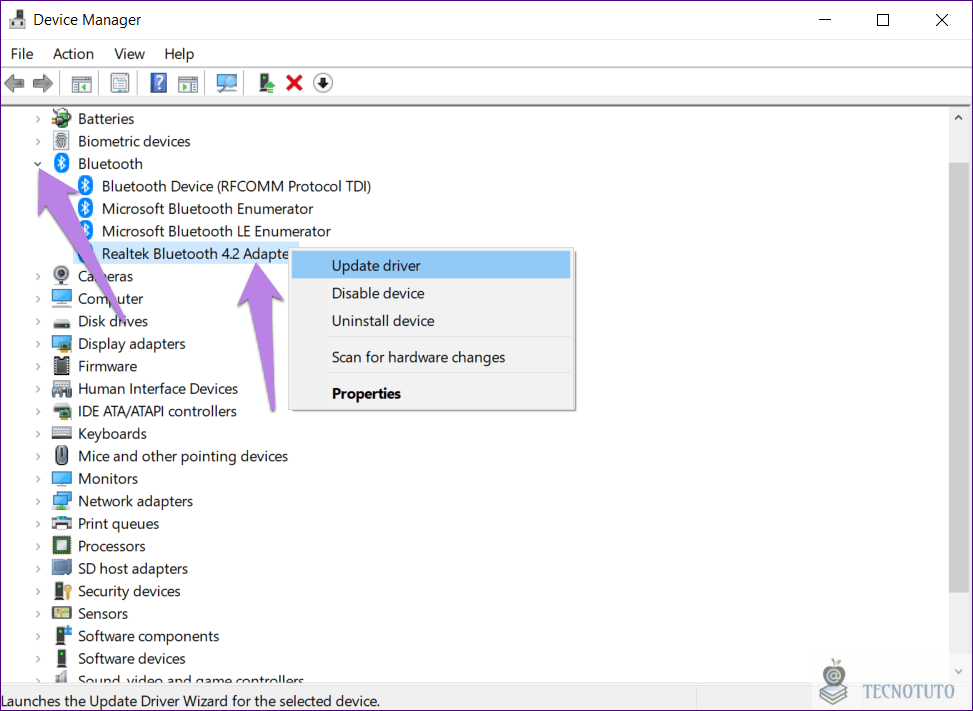Click the Back arrow toolbar icon
The image size is (973, 711).
click(14, 83)
